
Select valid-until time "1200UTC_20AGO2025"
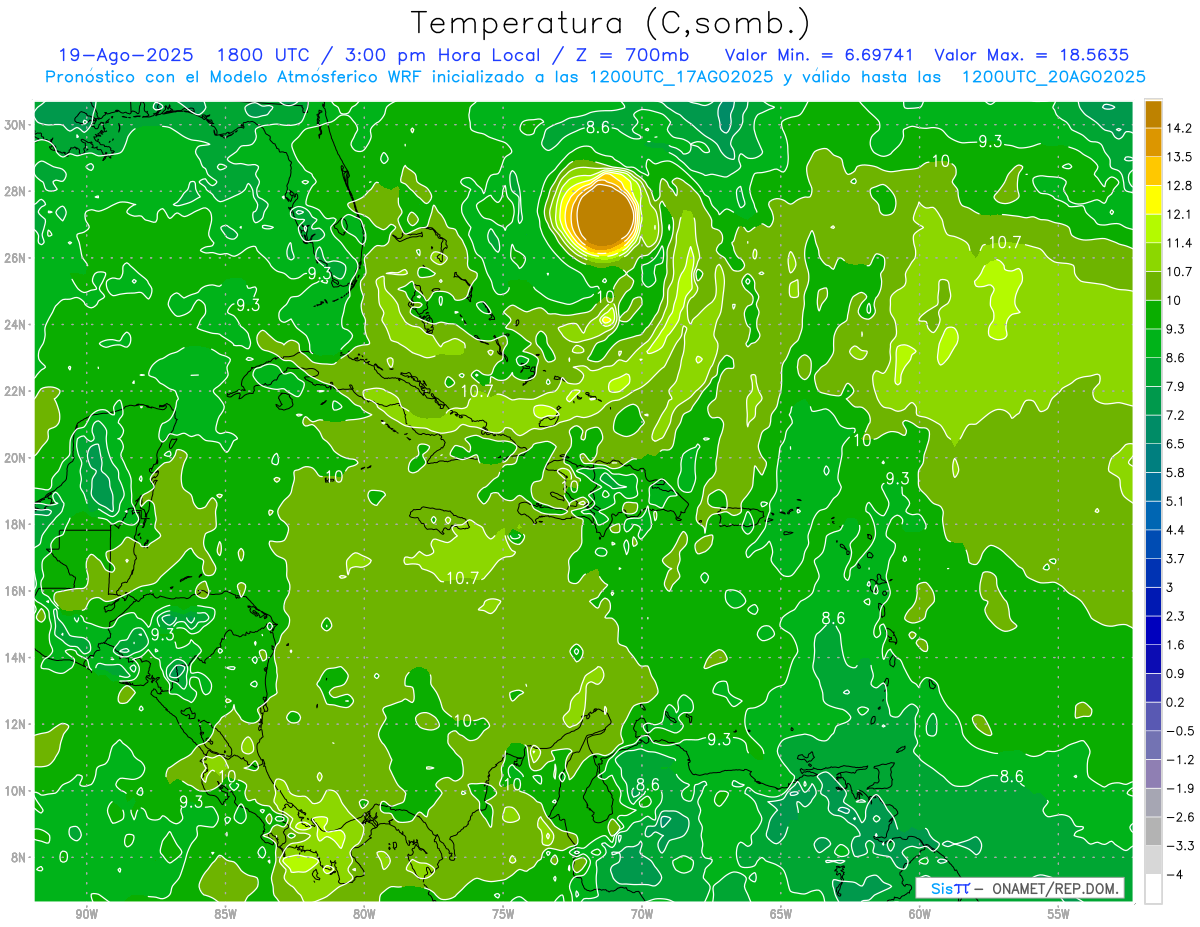[x=1053, y=77]
